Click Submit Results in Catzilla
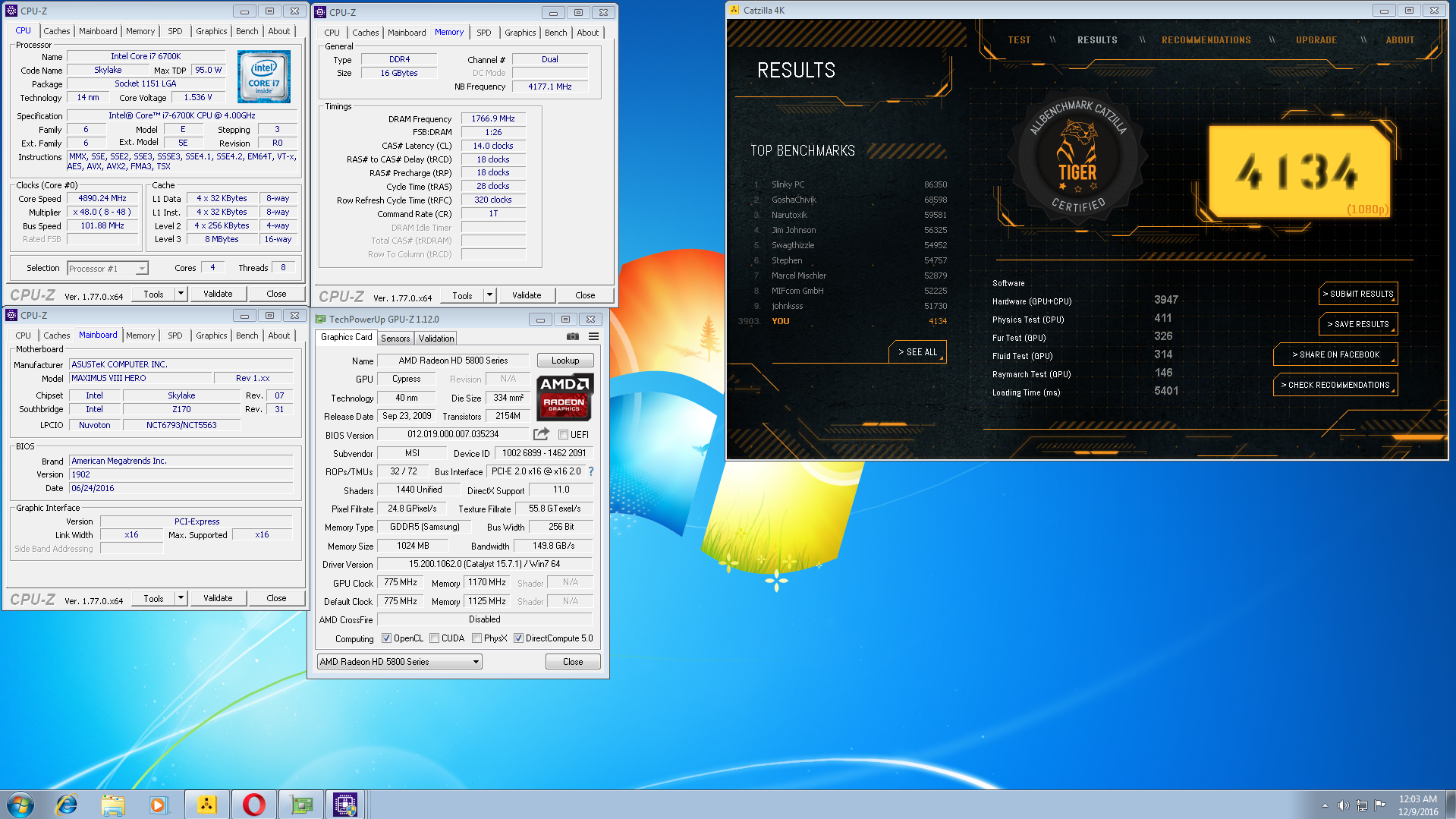 click(1357, 294)
